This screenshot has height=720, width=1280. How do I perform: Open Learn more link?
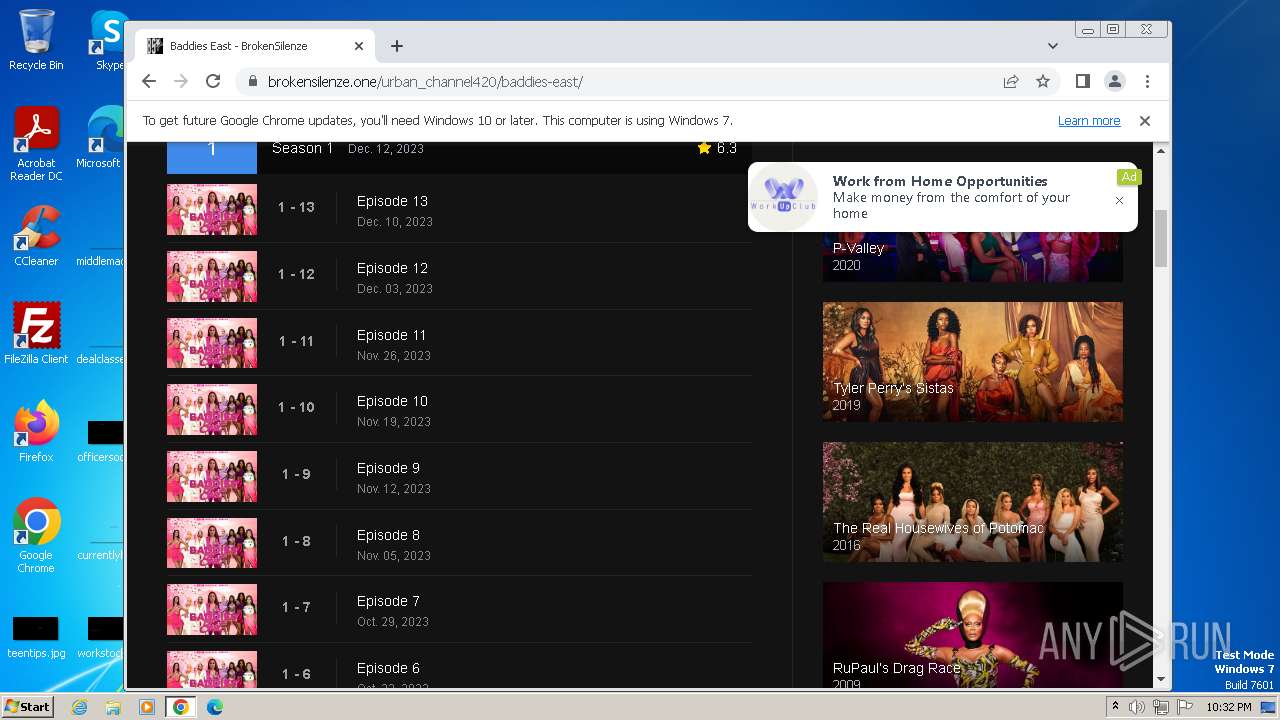click(x=1089, y=121)
